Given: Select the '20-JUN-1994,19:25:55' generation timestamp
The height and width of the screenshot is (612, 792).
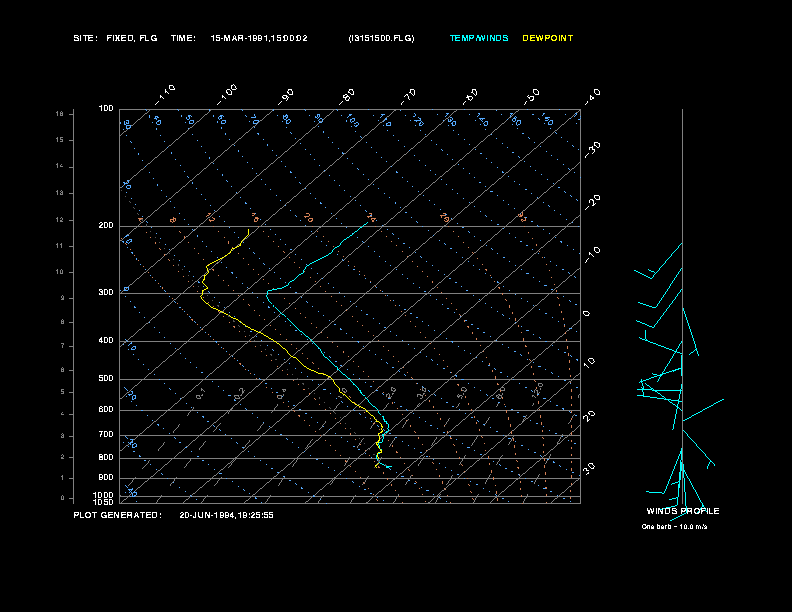Looking at the screenshot, I should pyautogui.click(x=226, y=515).
